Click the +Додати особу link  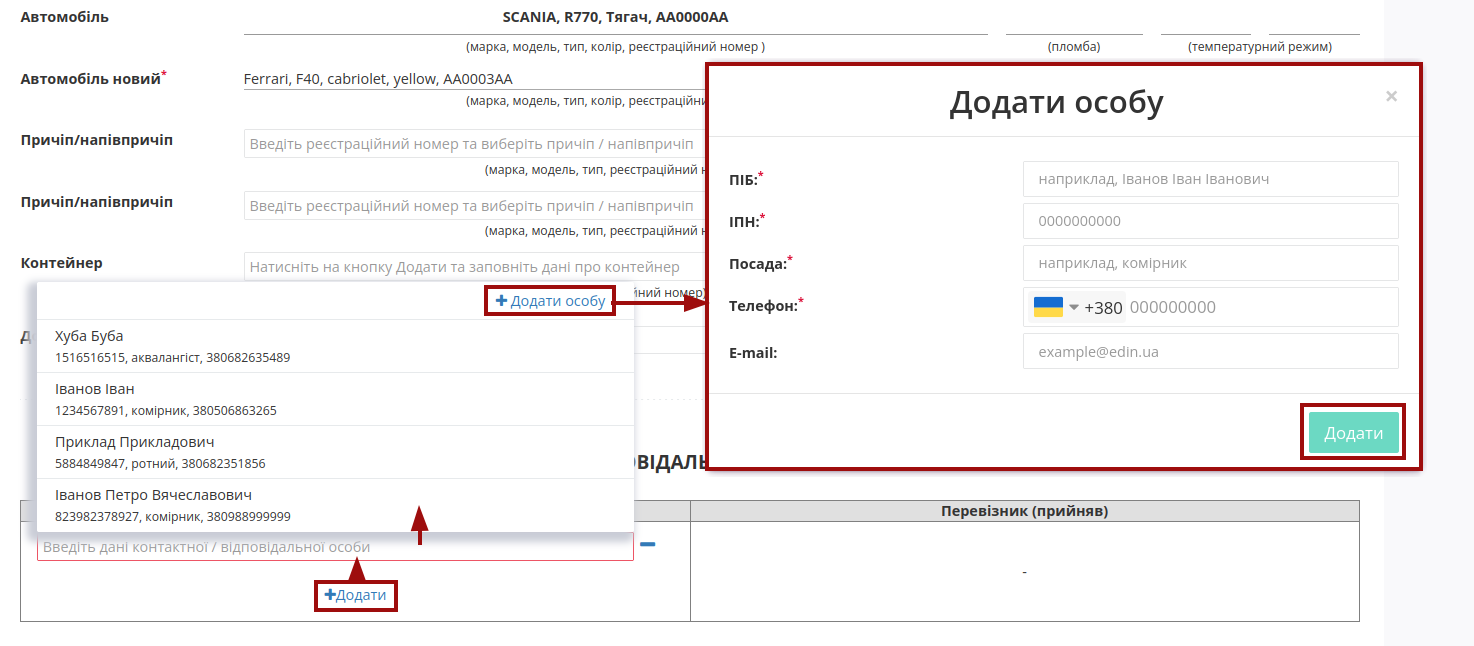550,301
